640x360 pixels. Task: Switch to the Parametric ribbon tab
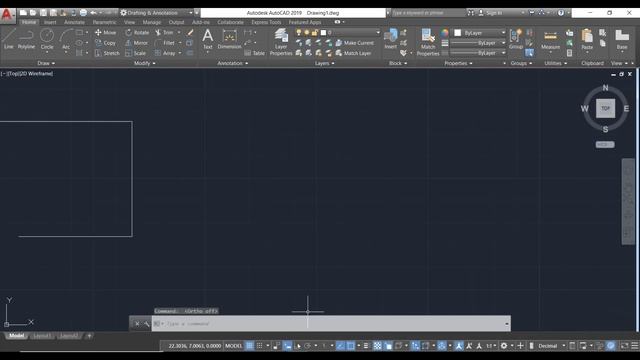(104, 22)
